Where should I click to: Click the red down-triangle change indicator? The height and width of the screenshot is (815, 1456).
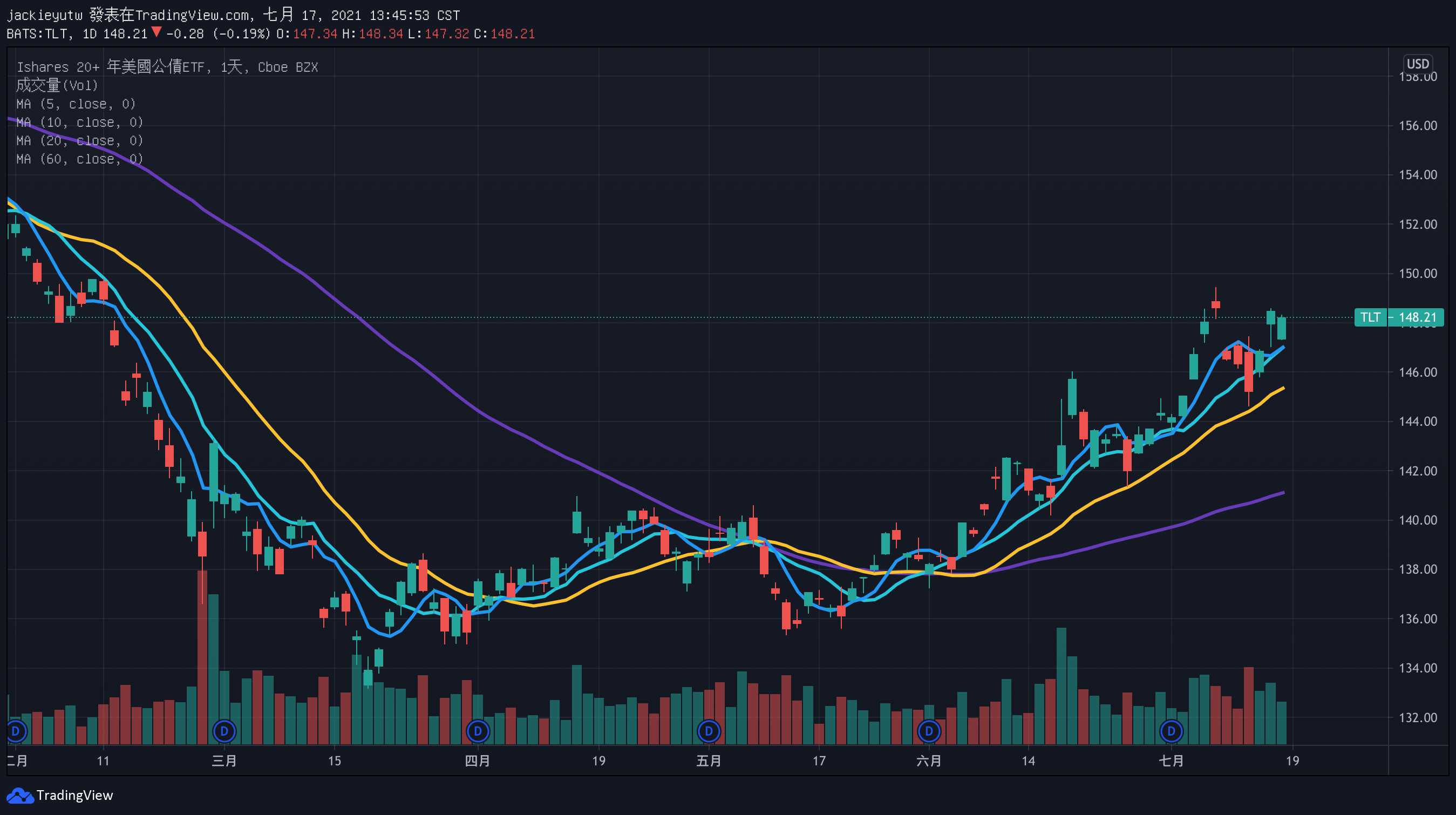tap(157, 32)
